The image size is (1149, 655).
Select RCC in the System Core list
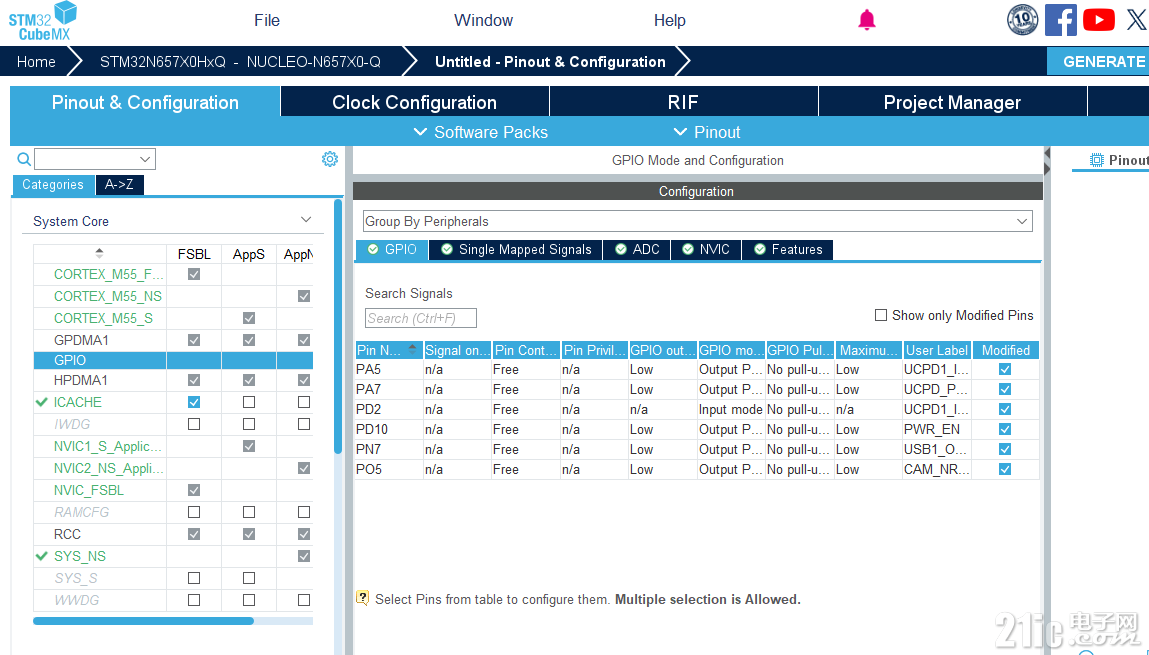[x=67, y=534]
